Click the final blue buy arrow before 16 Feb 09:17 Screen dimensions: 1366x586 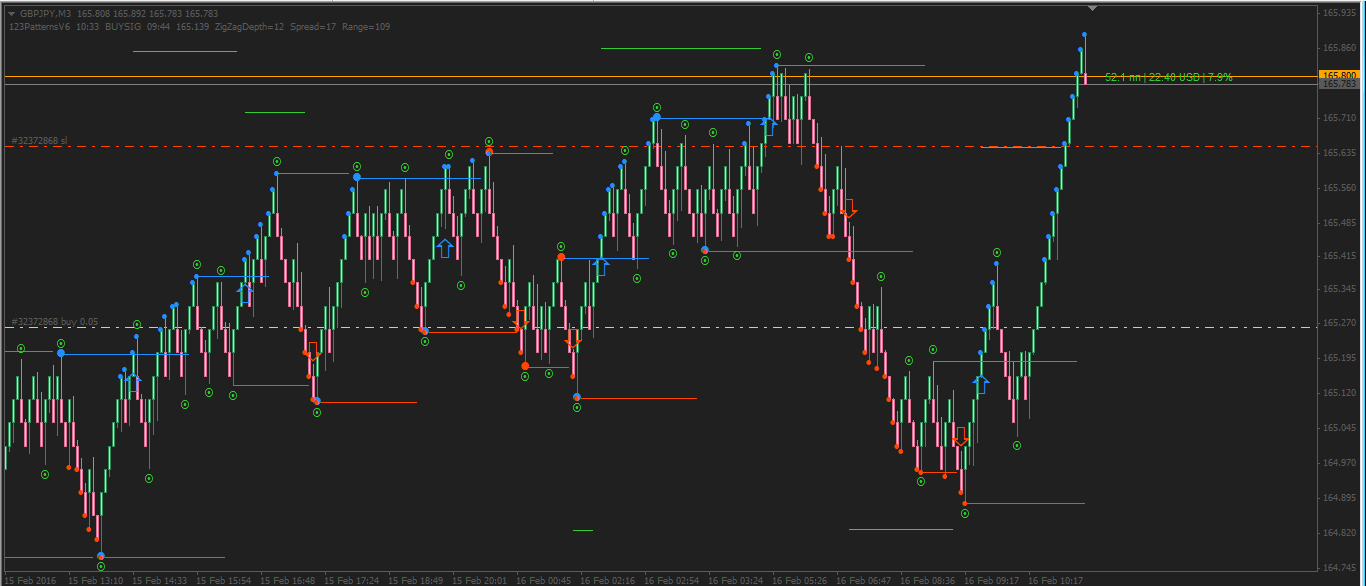tap(981, 384)
